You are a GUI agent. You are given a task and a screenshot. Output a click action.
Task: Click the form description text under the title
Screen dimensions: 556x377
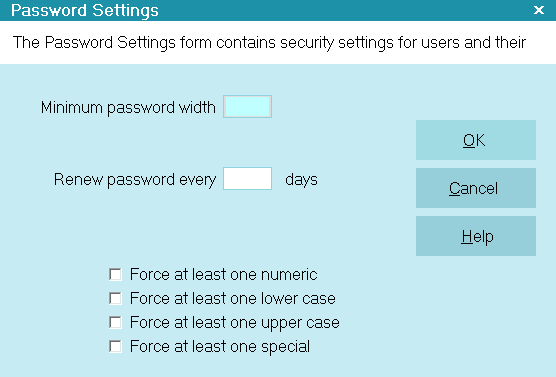point(269,43)
